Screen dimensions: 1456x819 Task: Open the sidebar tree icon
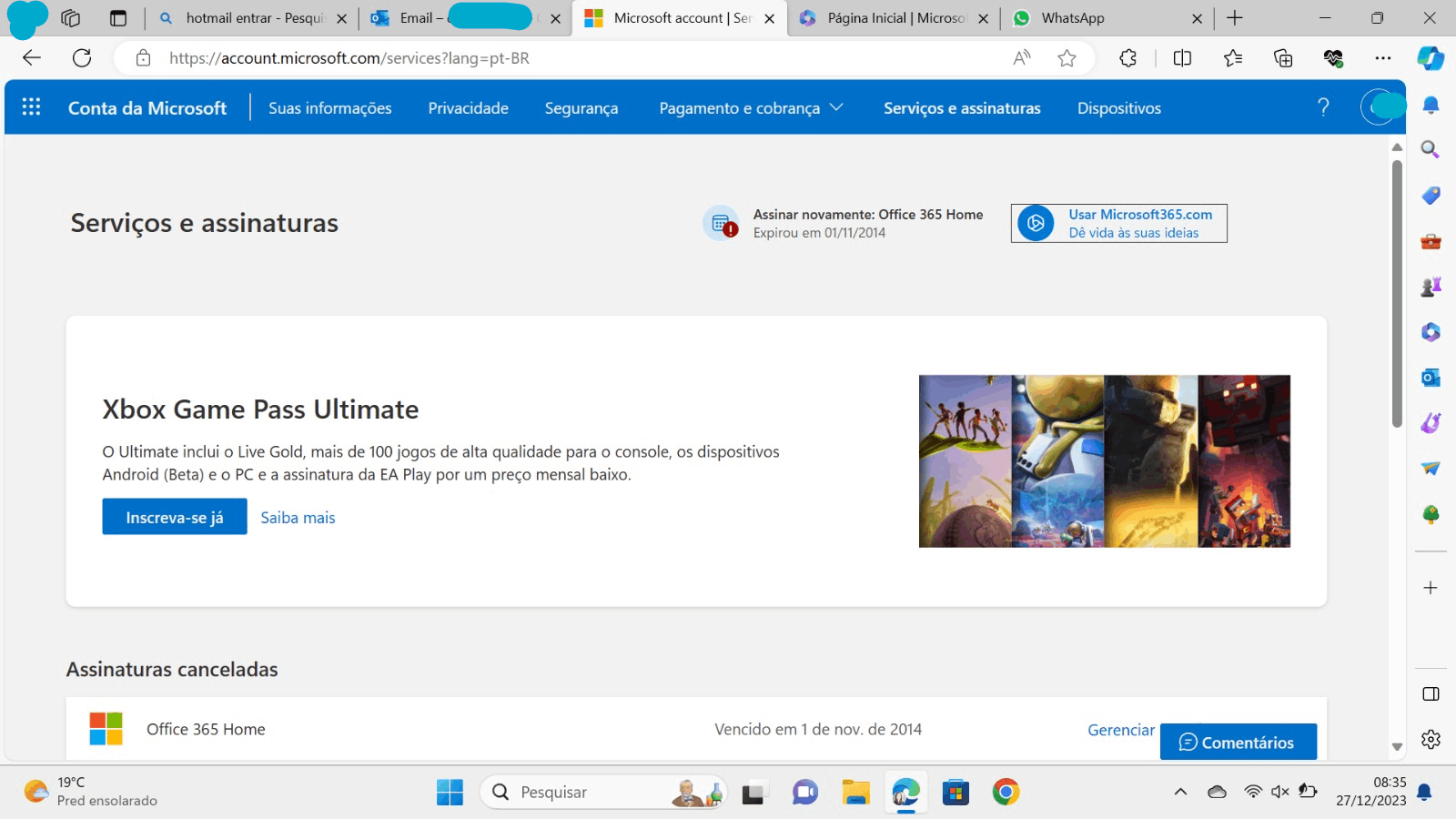[x=1431, y=514]
